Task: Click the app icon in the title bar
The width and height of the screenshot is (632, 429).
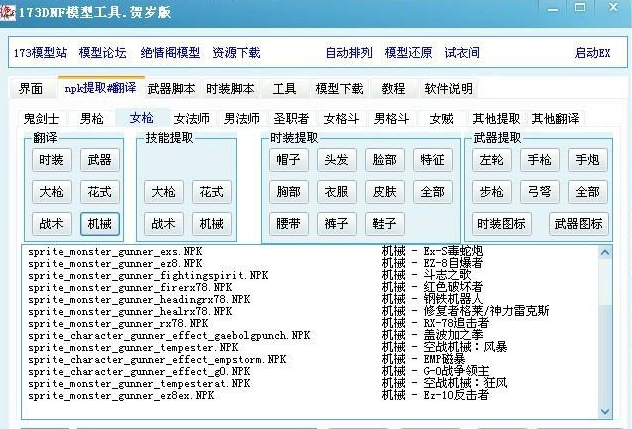Action: click(12, 12)
